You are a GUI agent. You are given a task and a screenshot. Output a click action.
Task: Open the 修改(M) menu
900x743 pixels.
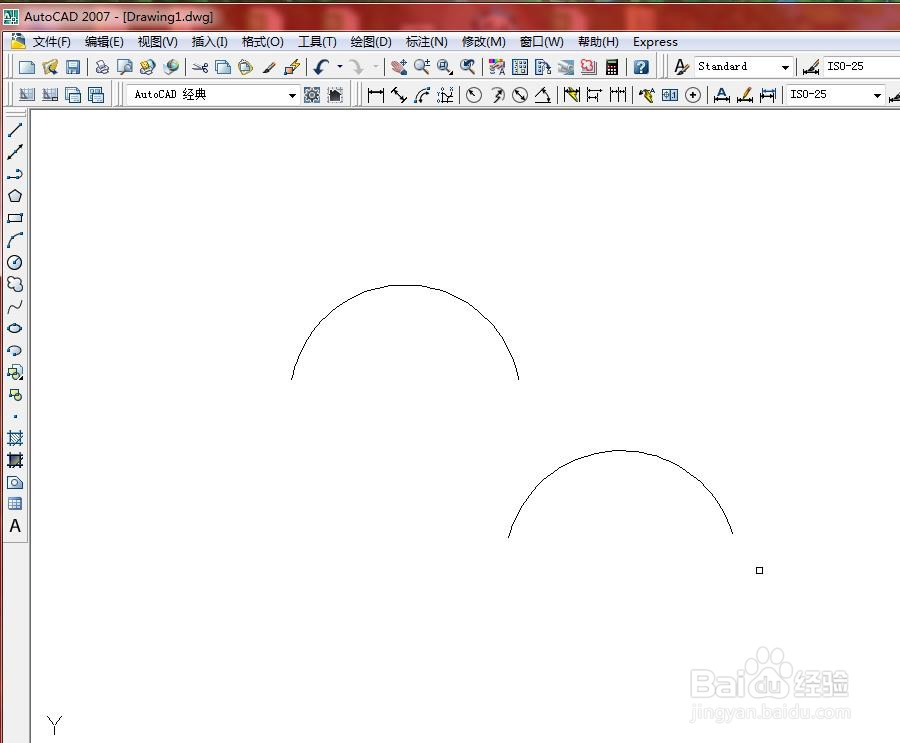[x=484, y=42]
